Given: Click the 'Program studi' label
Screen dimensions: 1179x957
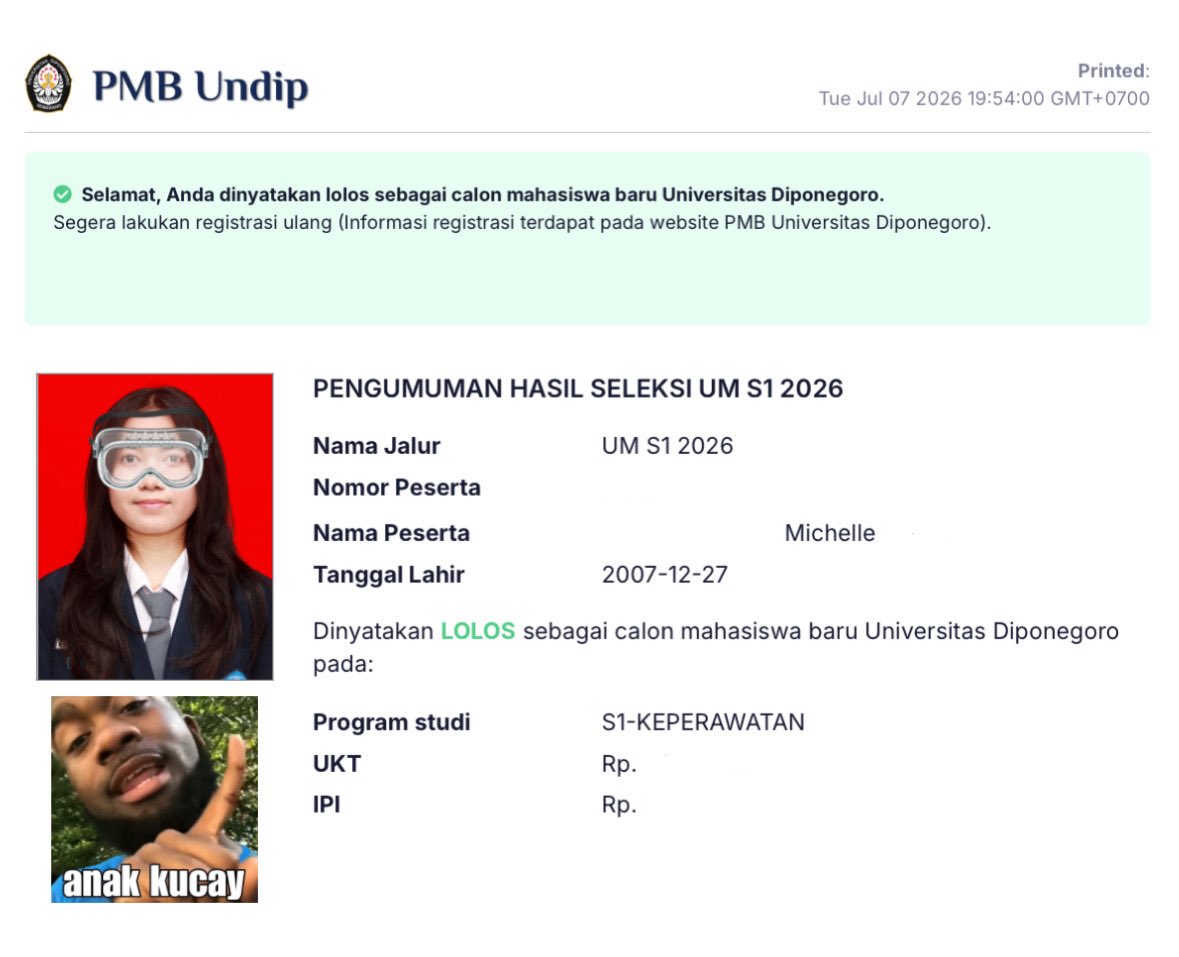Looking at the screenshot, I should pyautogui.click(x=391, y=722).
